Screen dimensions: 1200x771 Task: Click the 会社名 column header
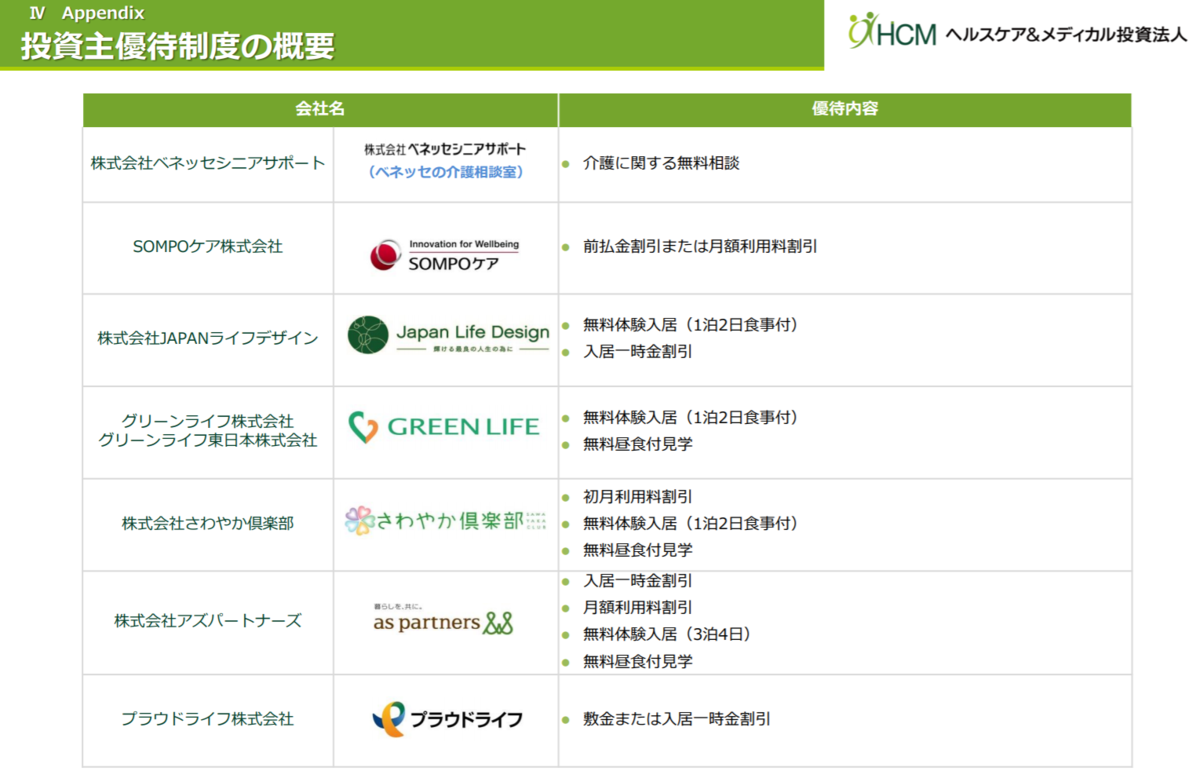click(320, 110)
